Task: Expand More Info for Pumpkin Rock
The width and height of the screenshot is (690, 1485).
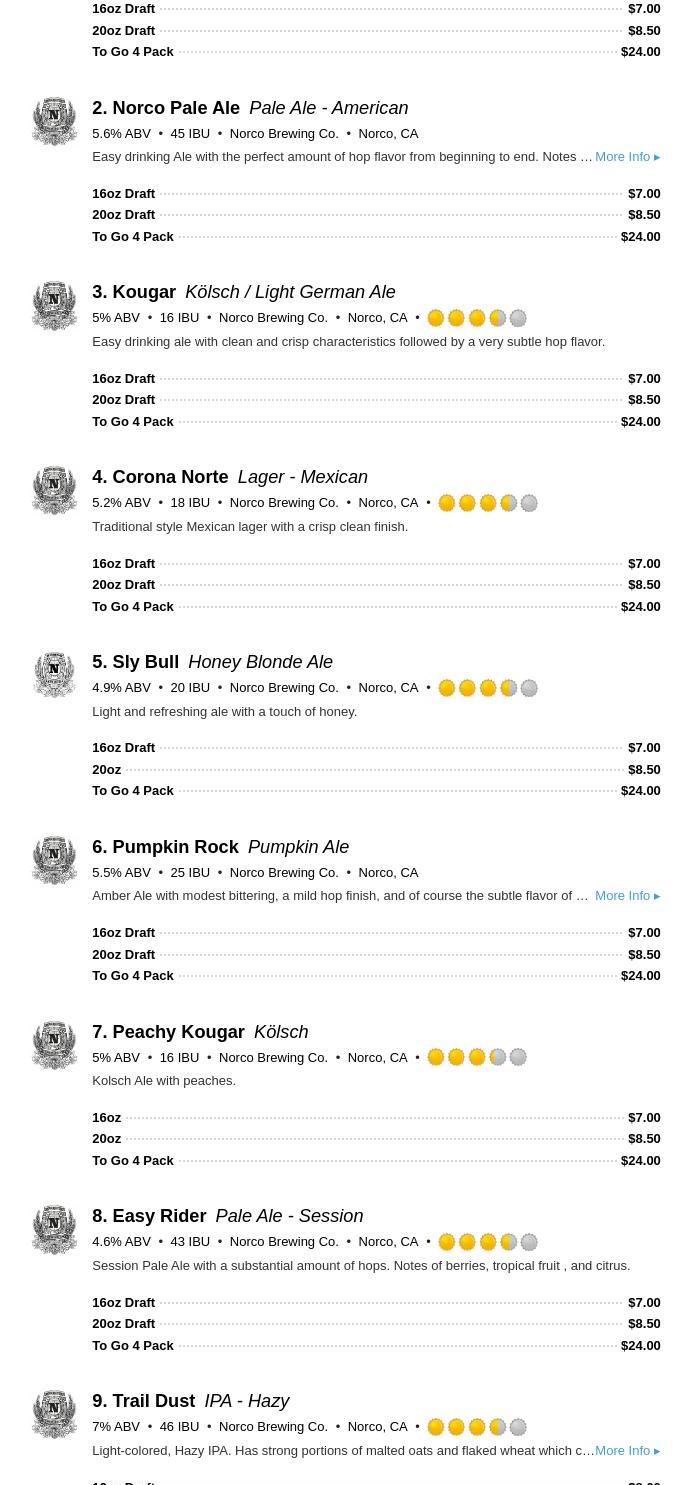Action: click(627, 896)
